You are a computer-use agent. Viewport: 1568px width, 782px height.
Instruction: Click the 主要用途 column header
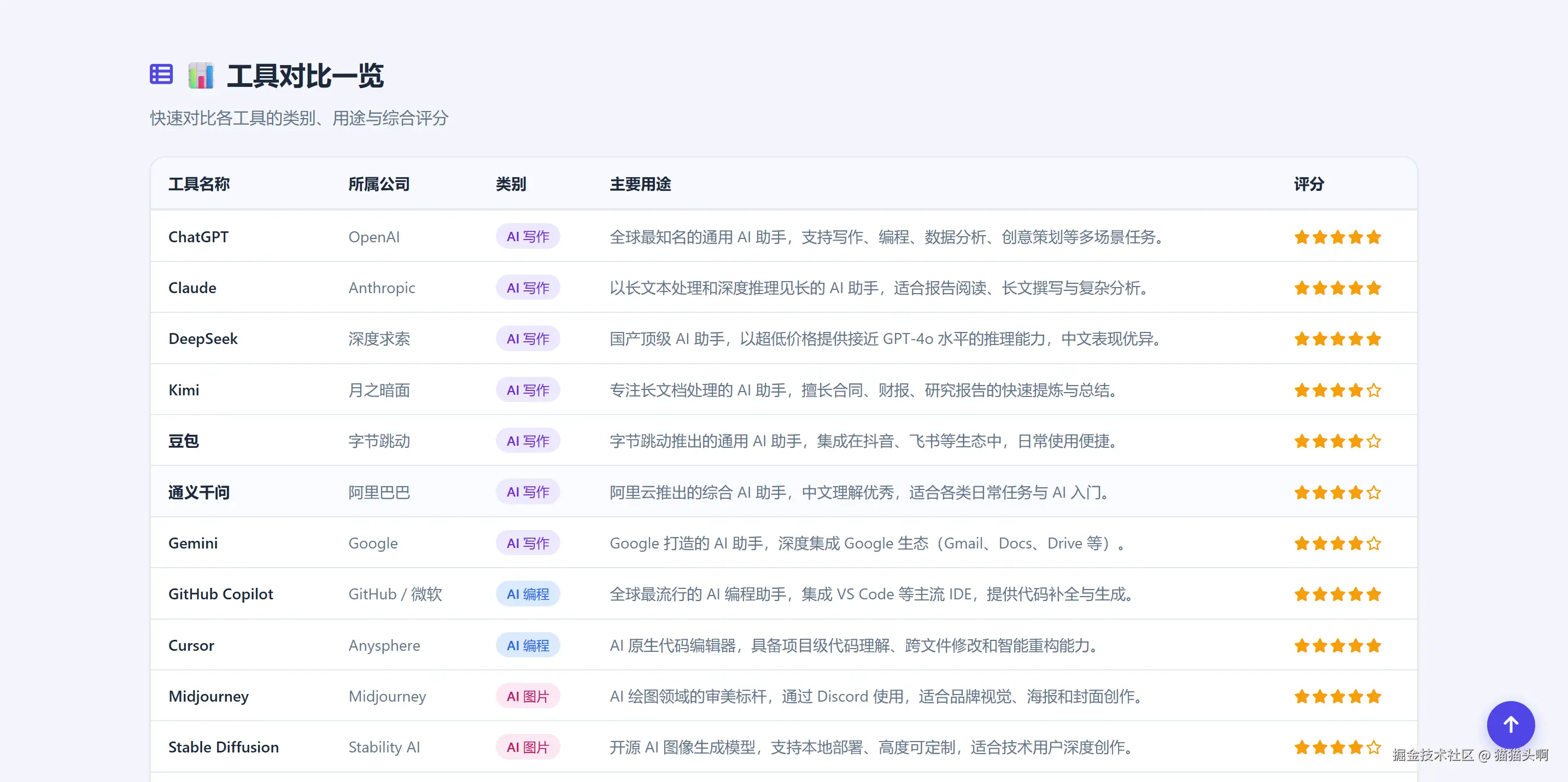pyautogui.click(x=640, y=184)
